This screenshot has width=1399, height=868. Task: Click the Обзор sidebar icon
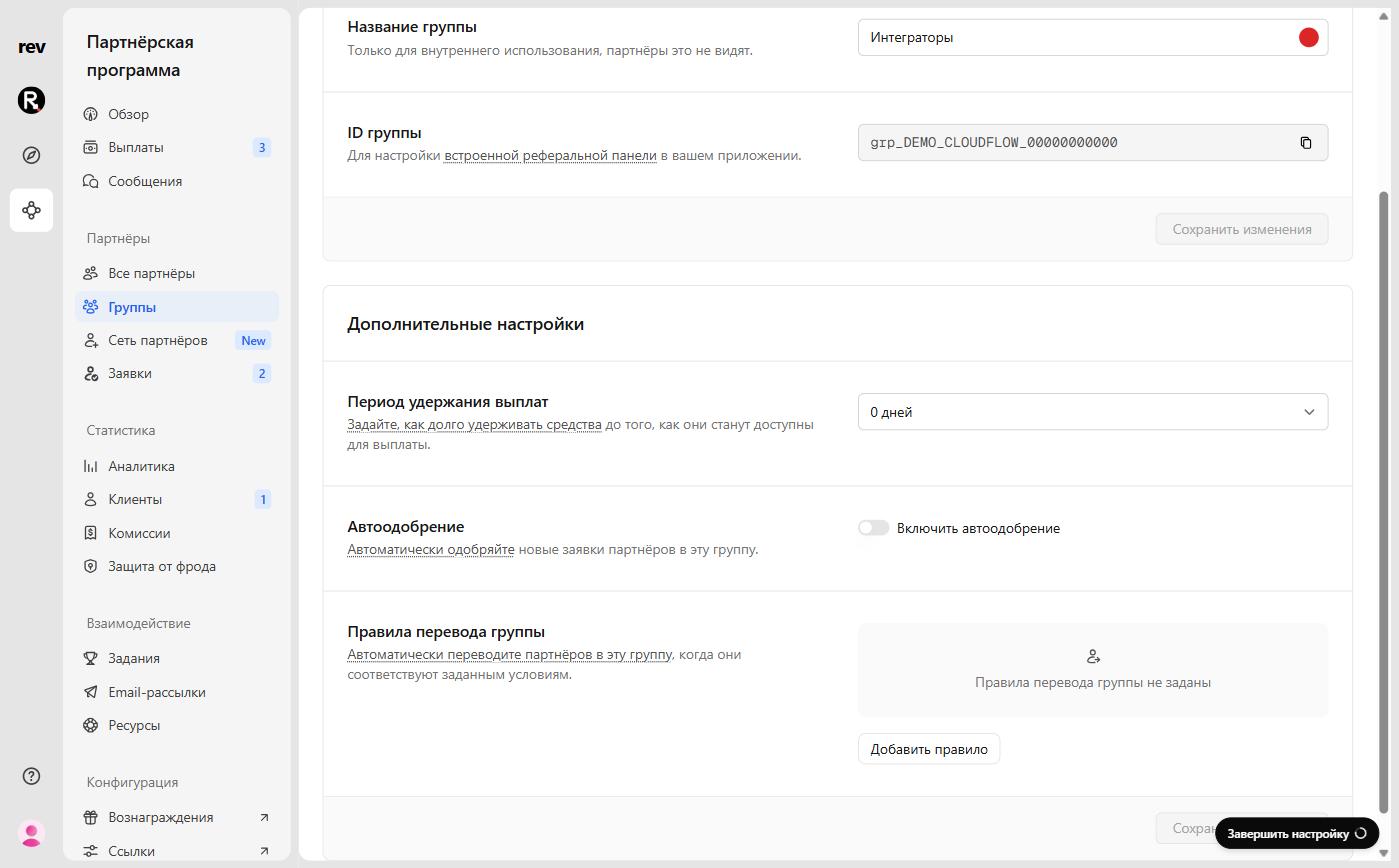[91, 114]
